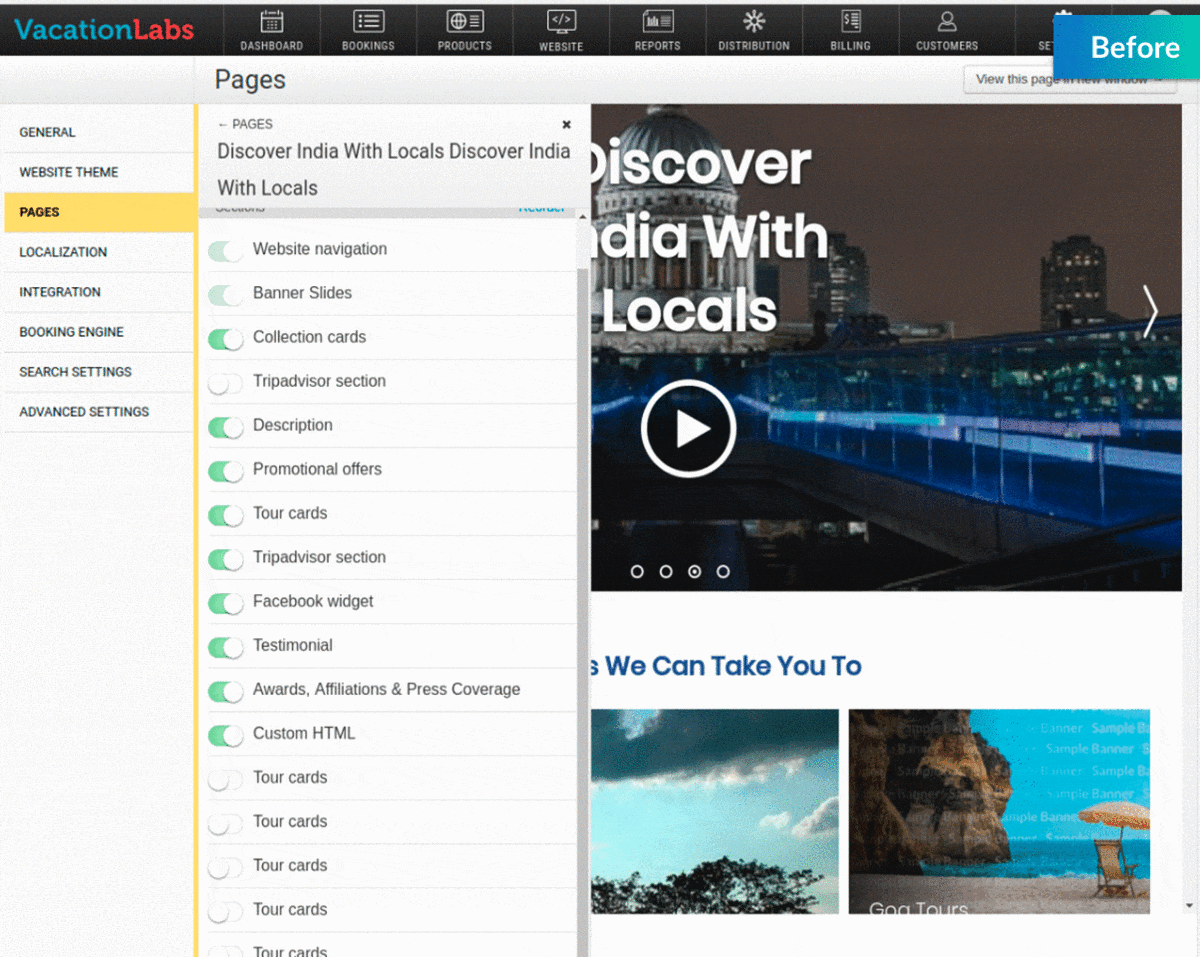Image resolution: width=1200 pixels, height=957 pixels.
Task: Open the Website code icon
Action: coord(561,21)
